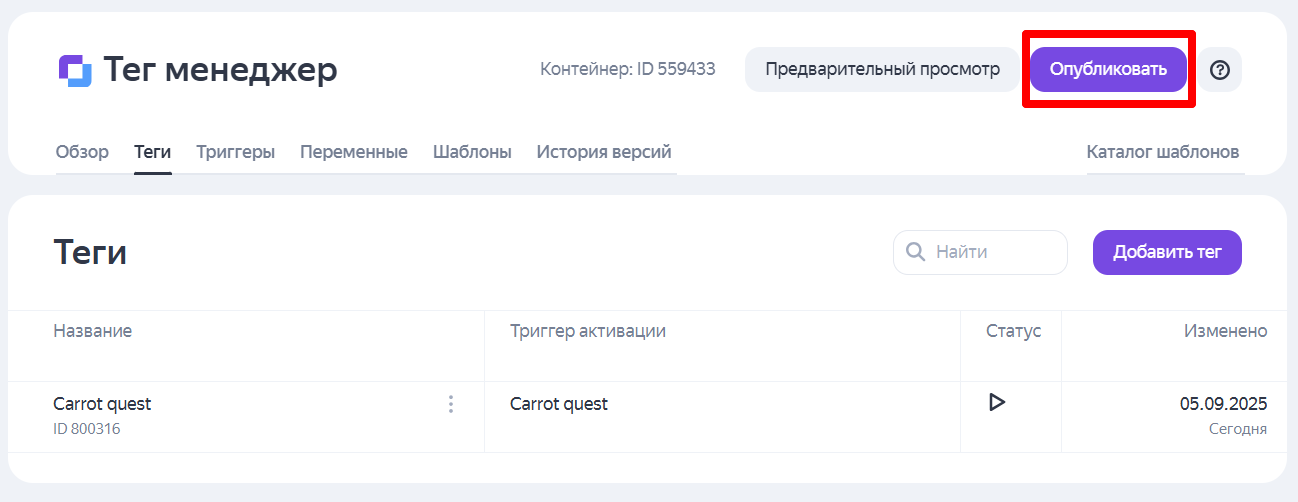View the История версий tab

(604, 152)
